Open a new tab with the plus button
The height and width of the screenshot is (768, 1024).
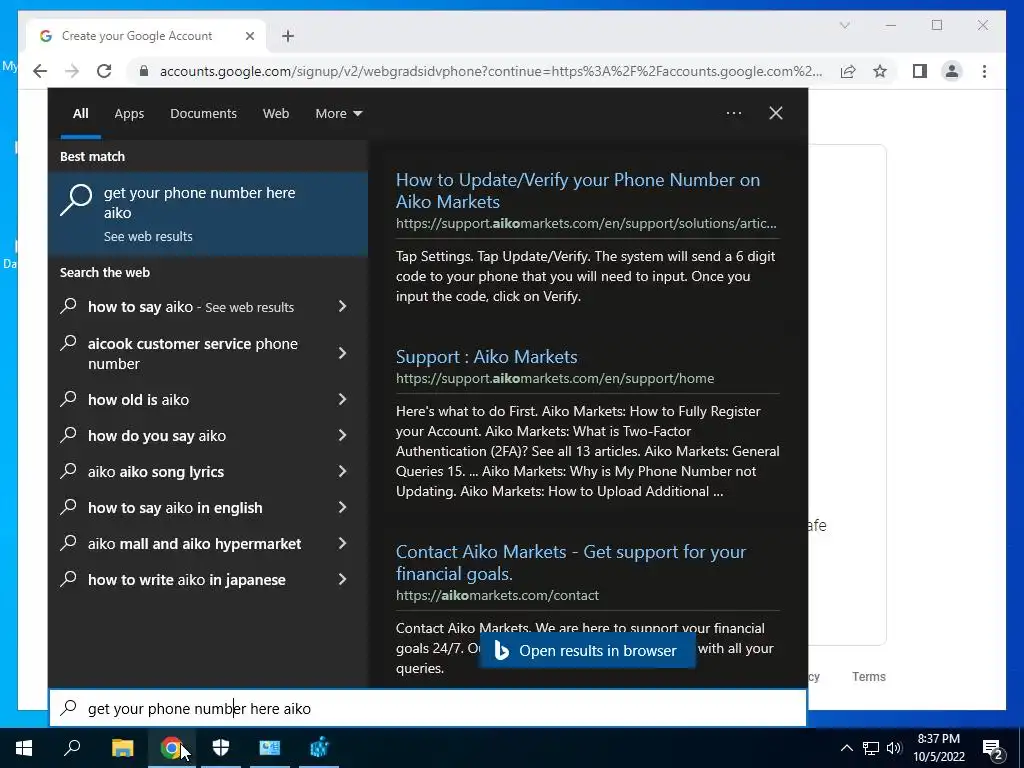click(288, 36)
